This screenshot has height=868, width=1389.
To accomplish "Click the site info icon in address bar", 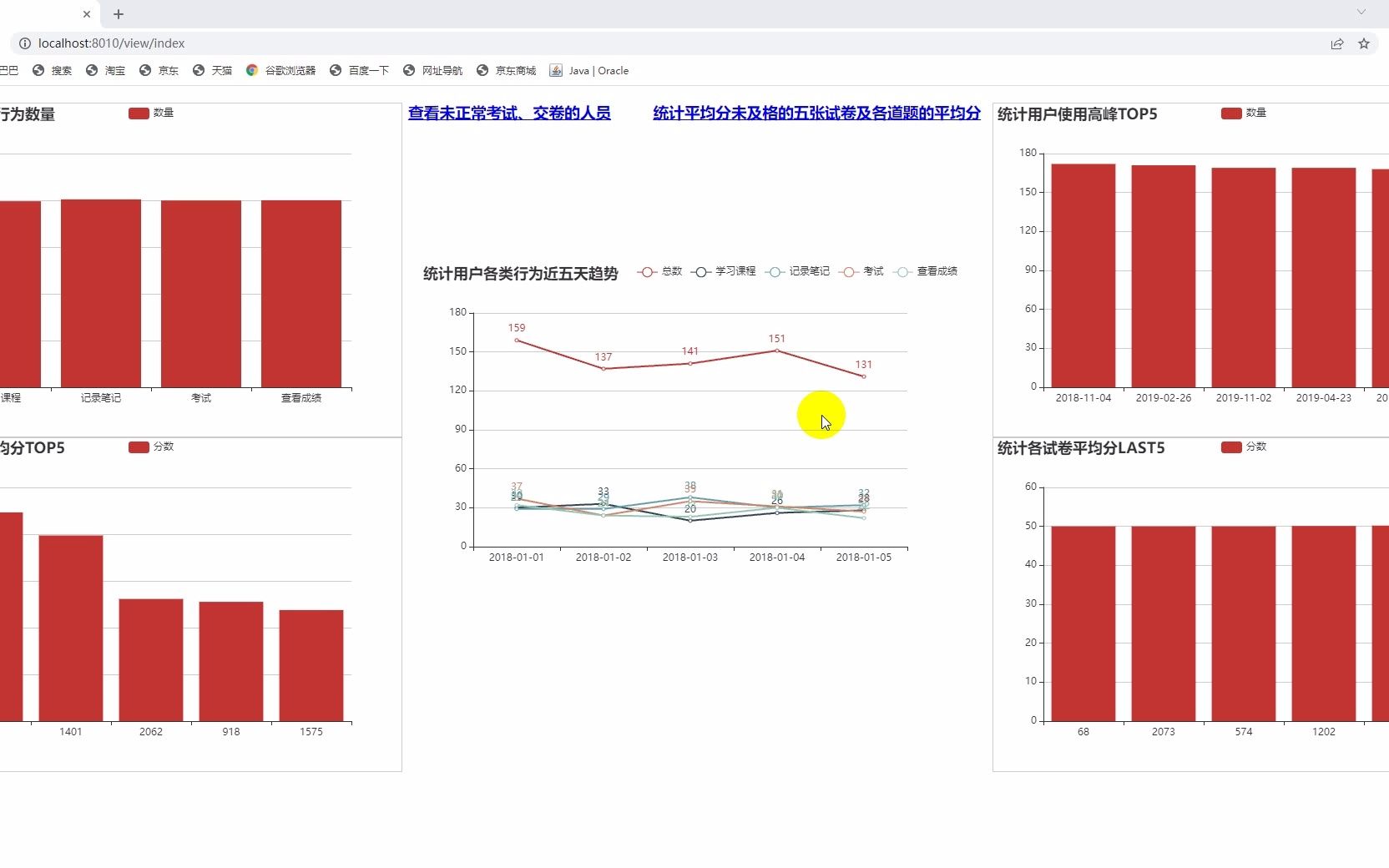I will coord(24,43).
